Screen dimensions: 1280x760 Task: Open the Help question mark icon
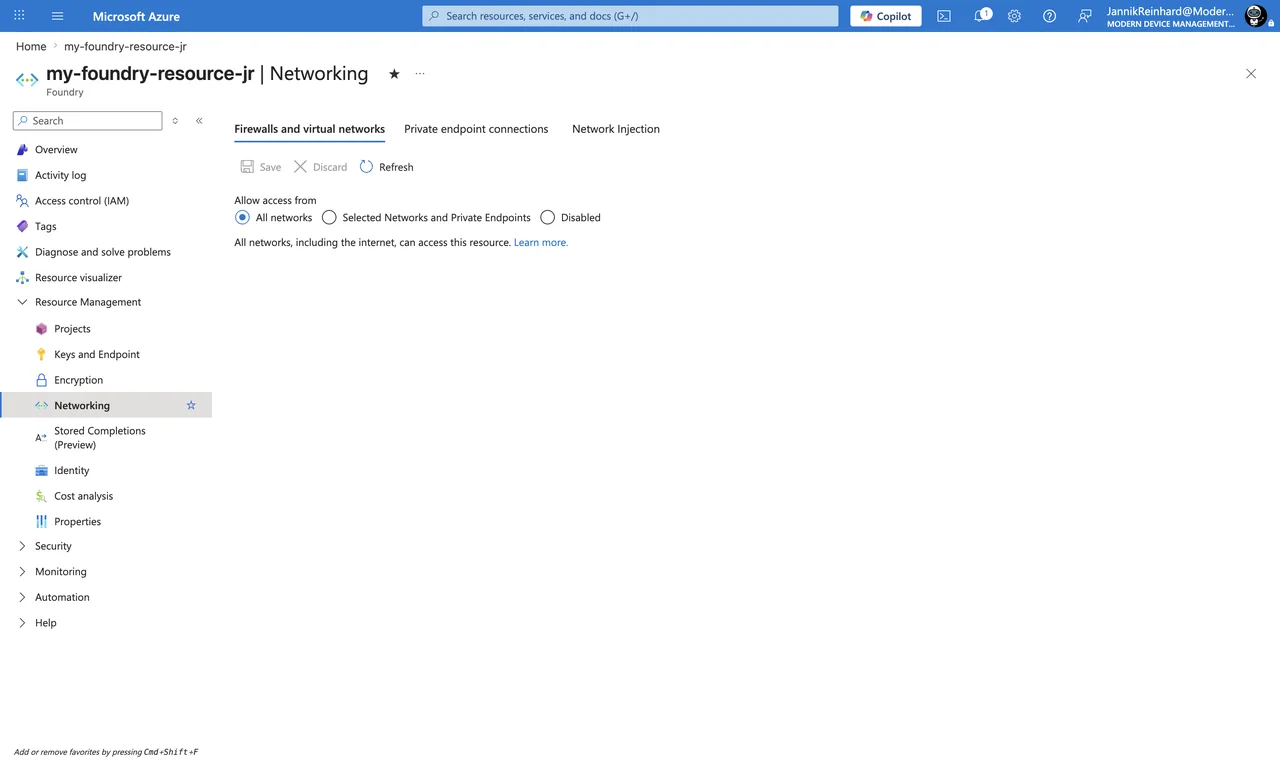[1049, 16]
